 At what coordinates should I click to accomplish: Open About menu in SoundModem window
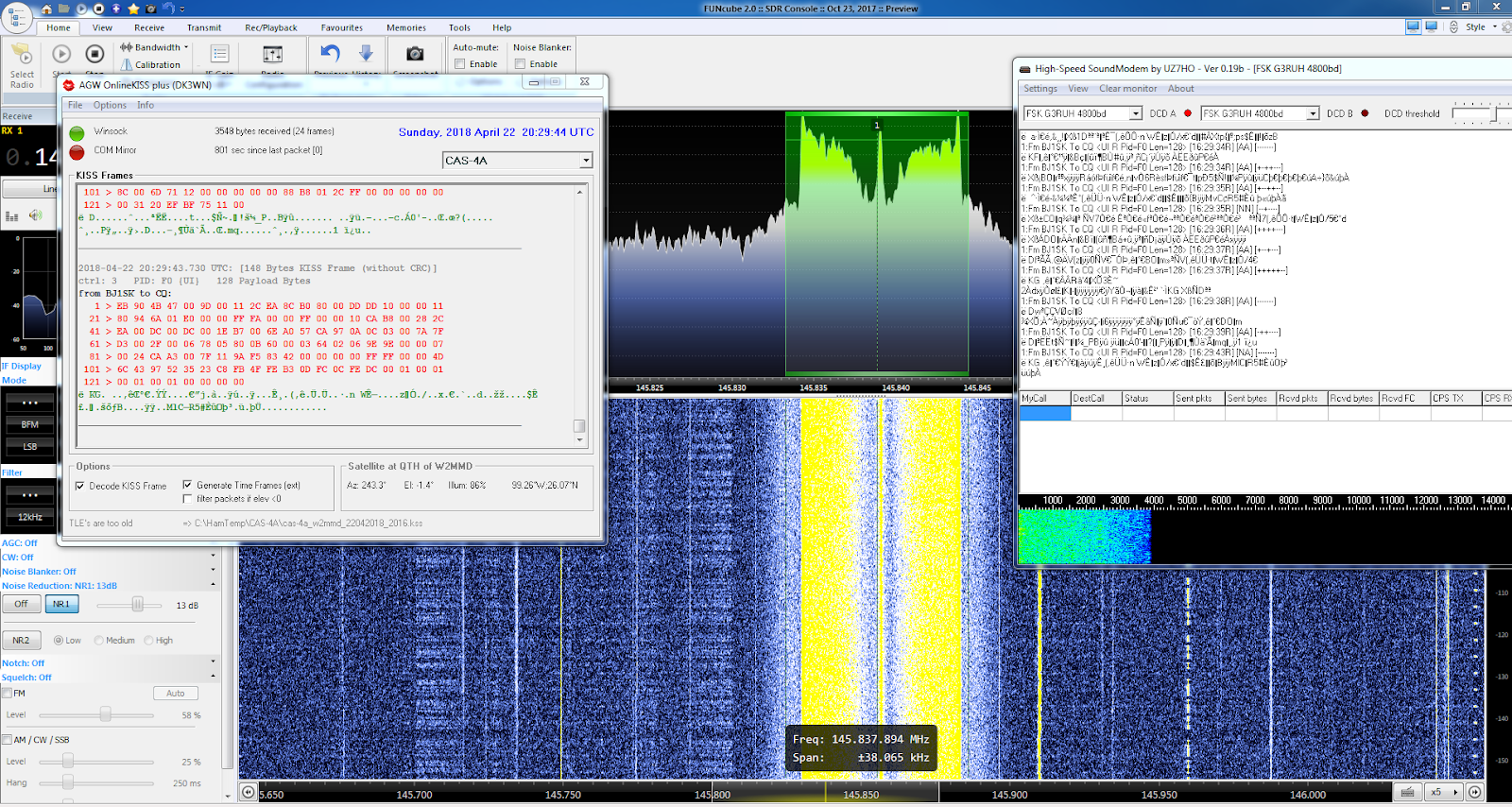(x=1180, y=89)
